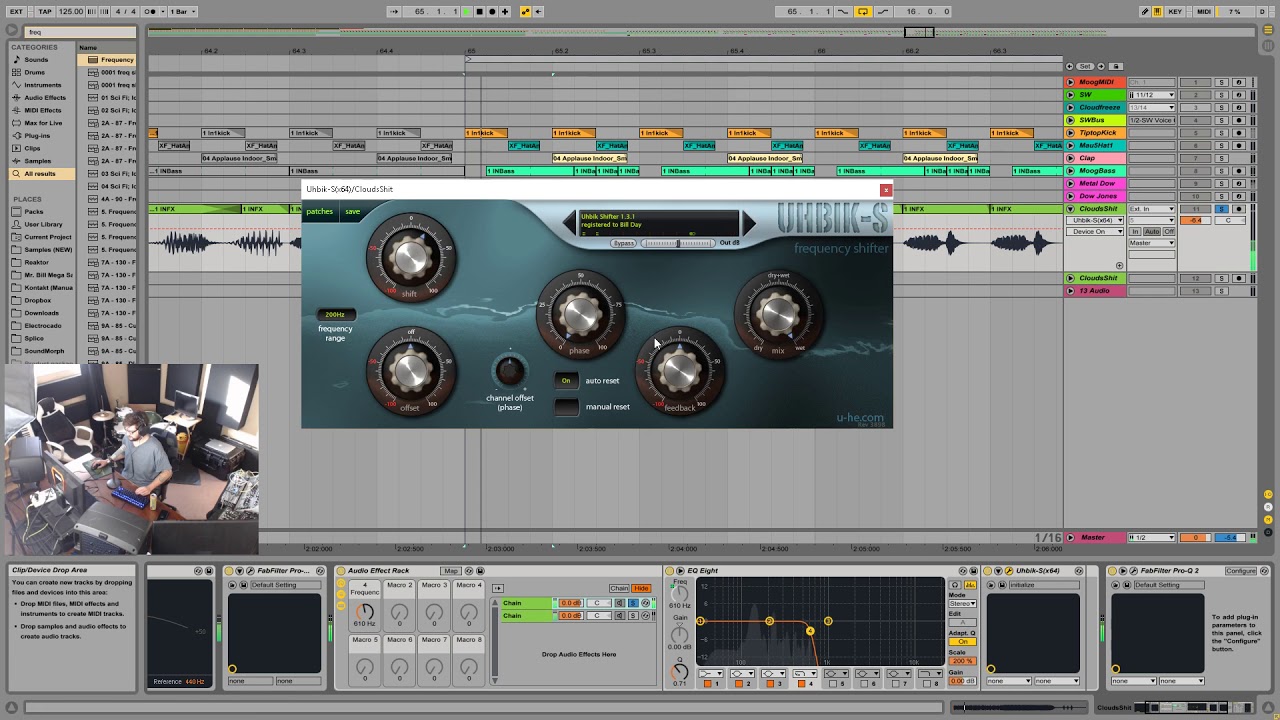This screenshot has height=720, width=1280.
Task: Click the Hide button in the rack chain list
Action: [641, 588]
